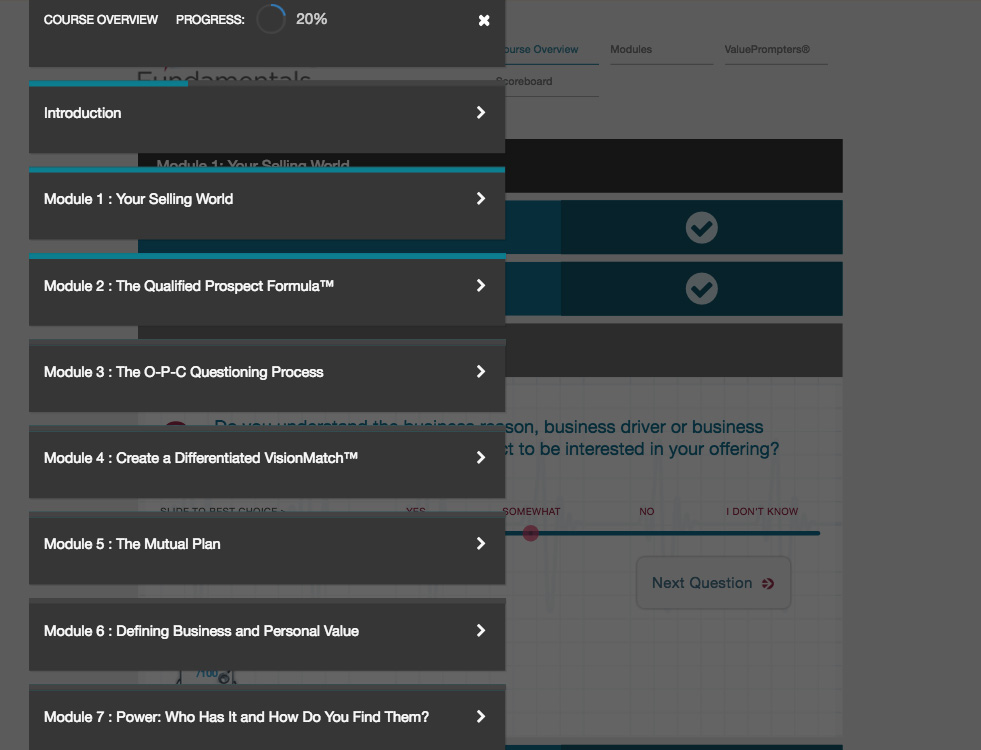Expand Module 3 chevron arrow
The width and height of the screenshot is (981, 750).
pos(480,372)
